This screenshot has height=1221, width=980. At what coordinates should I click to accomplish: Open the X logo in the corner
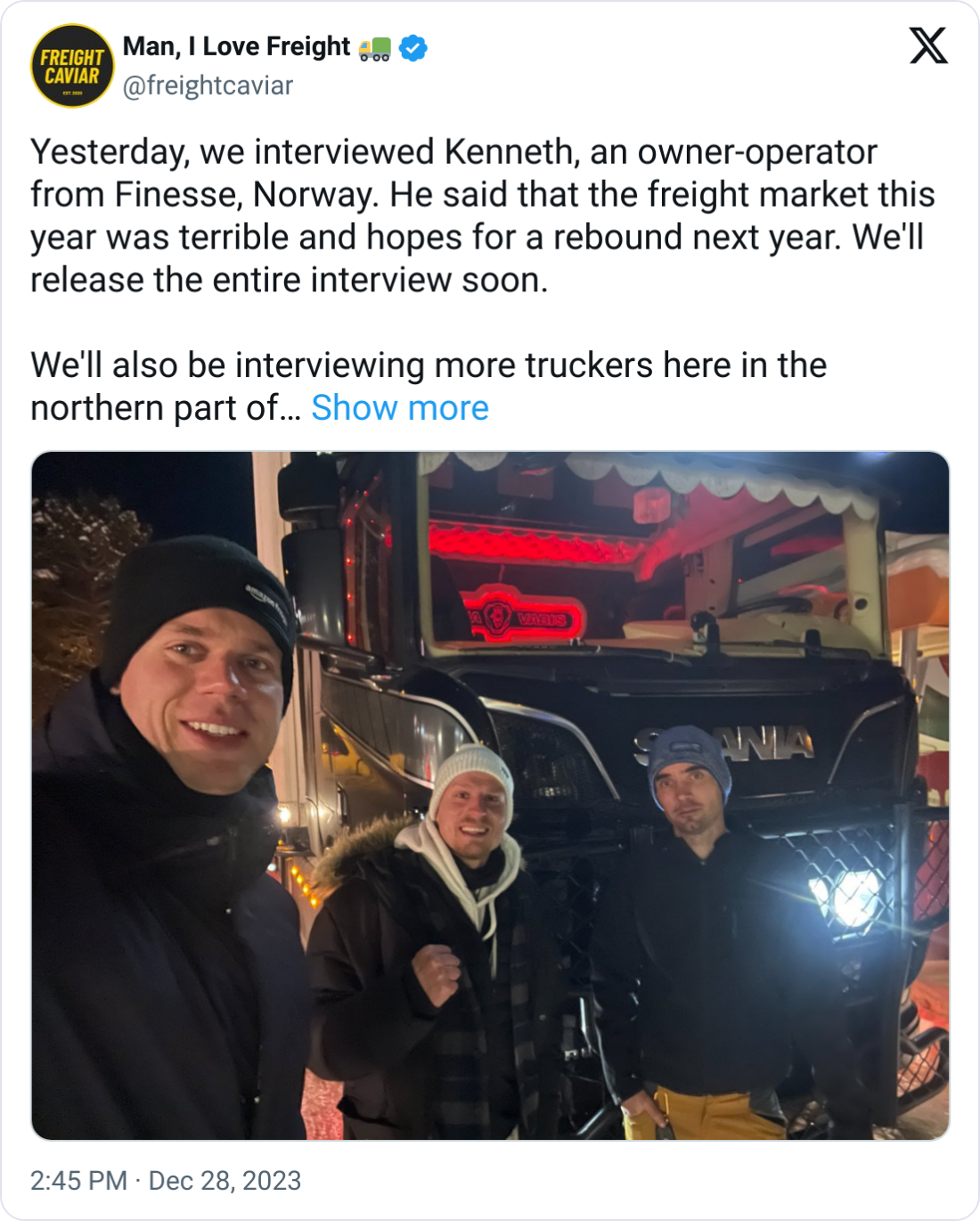click(x=928, y=45)
